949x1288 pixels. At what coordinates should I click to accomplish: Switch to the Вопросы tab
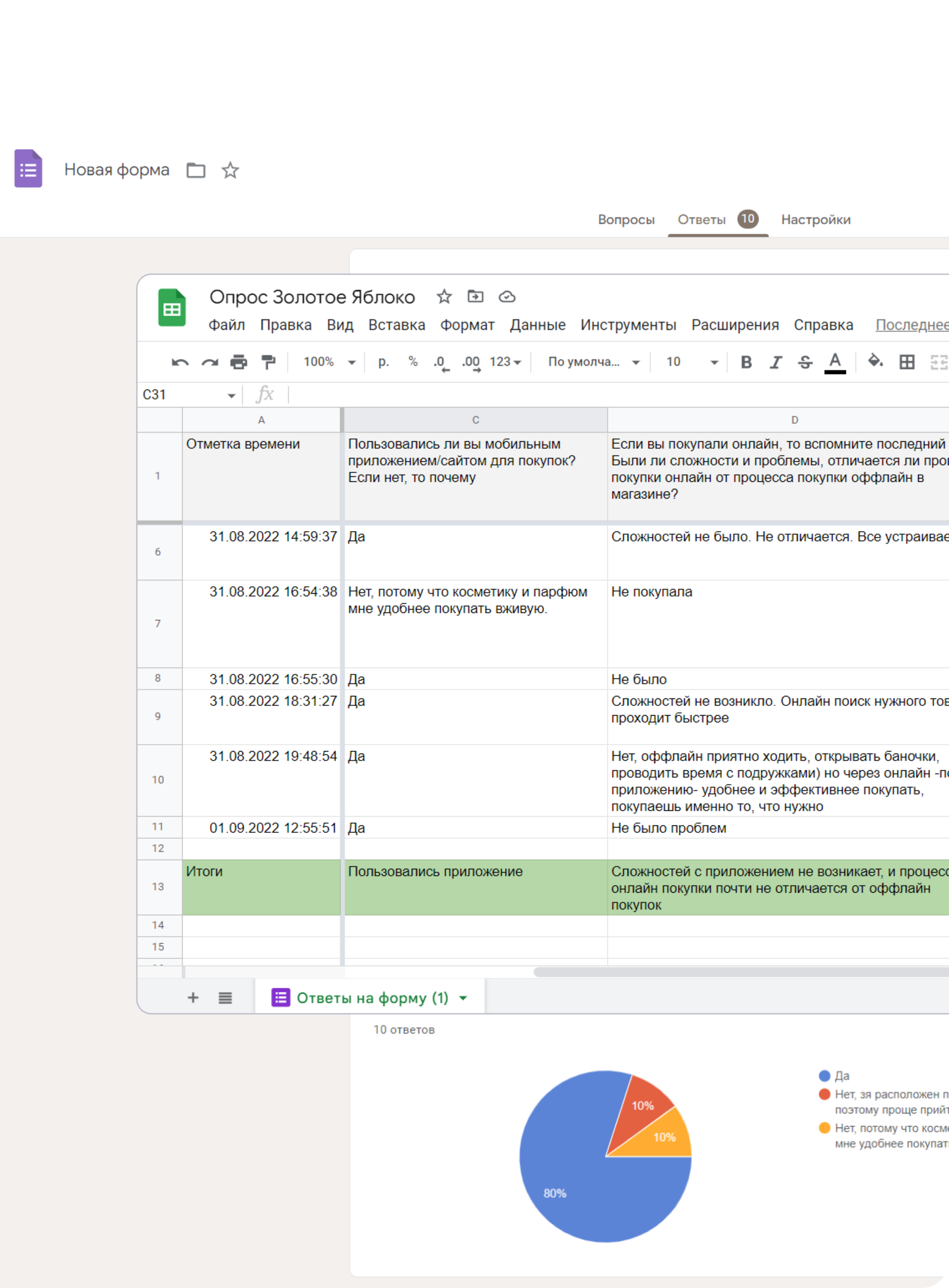point(626,220)
